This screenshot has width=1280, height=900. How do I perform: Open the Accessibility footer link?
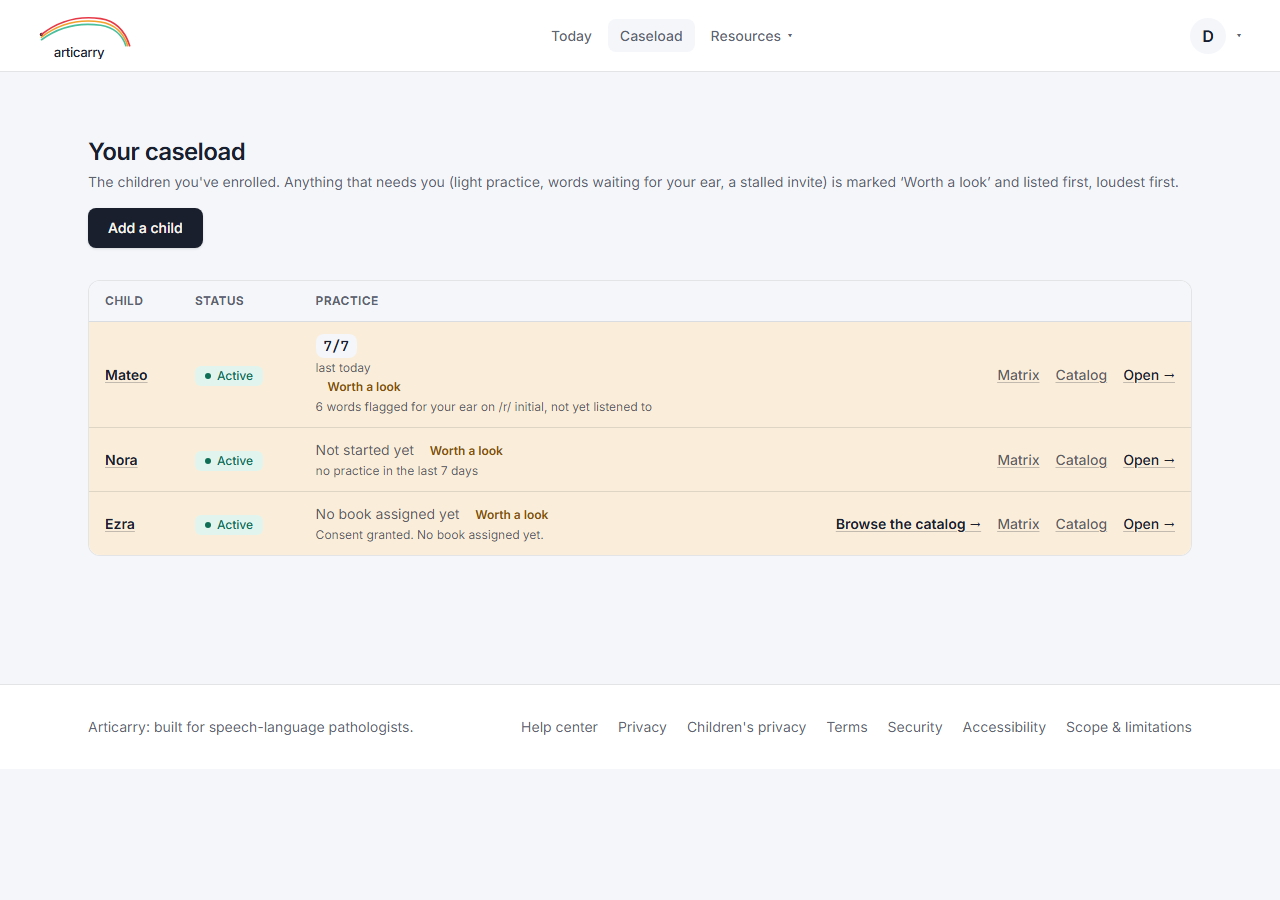point(1004,727)
